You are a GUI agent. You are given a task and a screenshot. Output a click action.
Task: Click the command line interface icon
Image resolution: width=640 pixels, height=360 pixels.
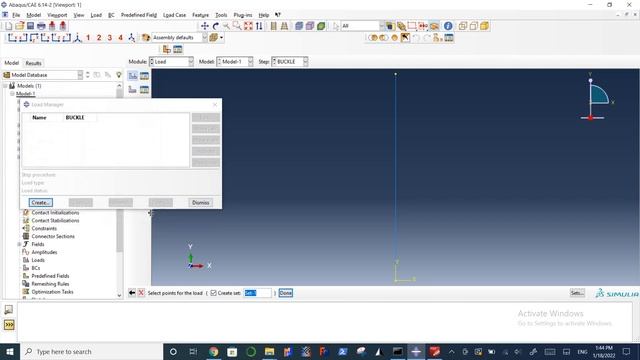(x=9, y=325)
